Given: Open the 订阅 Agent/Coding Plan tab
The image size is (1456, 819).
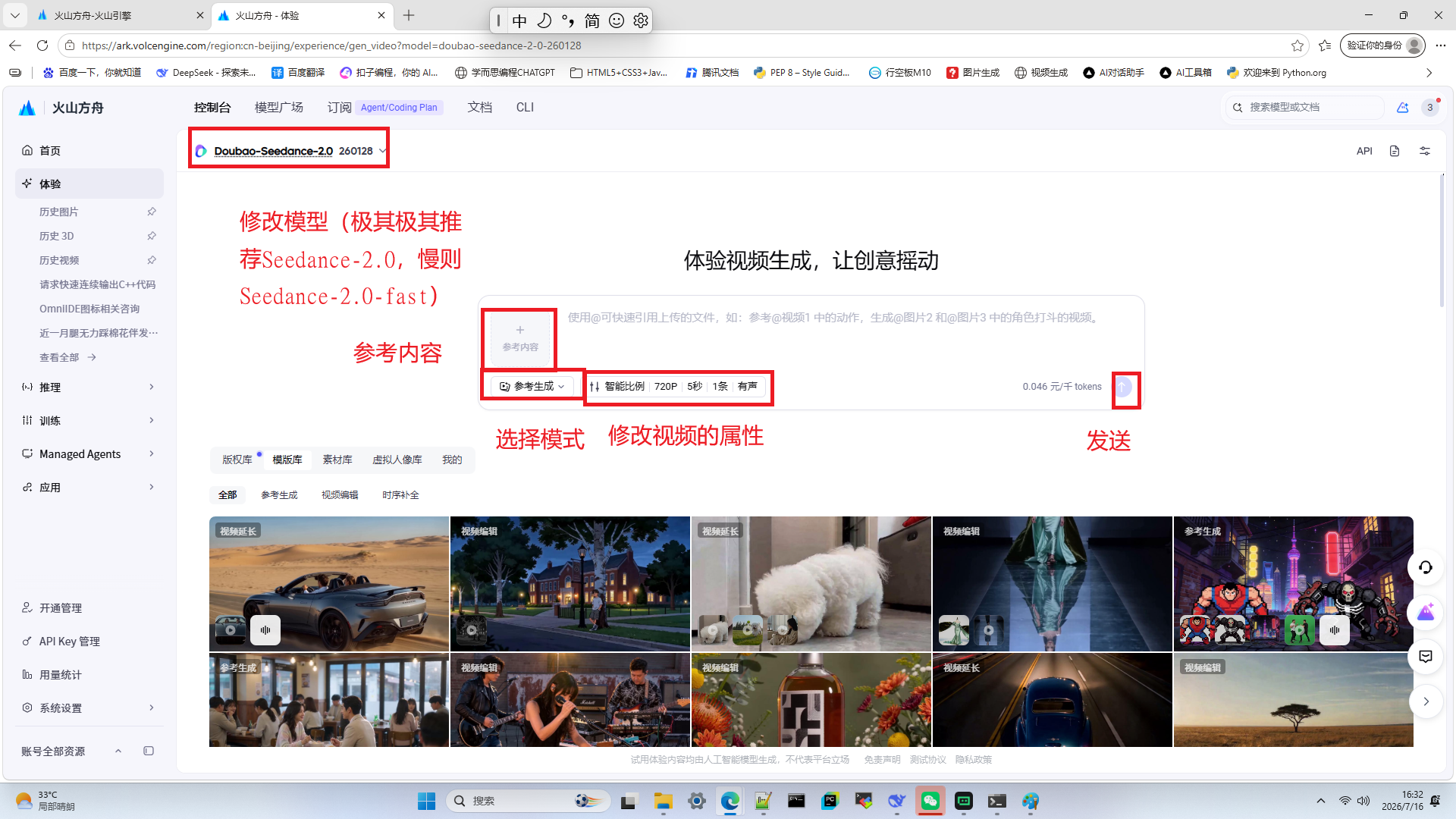Looking at the screenshot, I should pyautogui.click(x=385, y=107).
